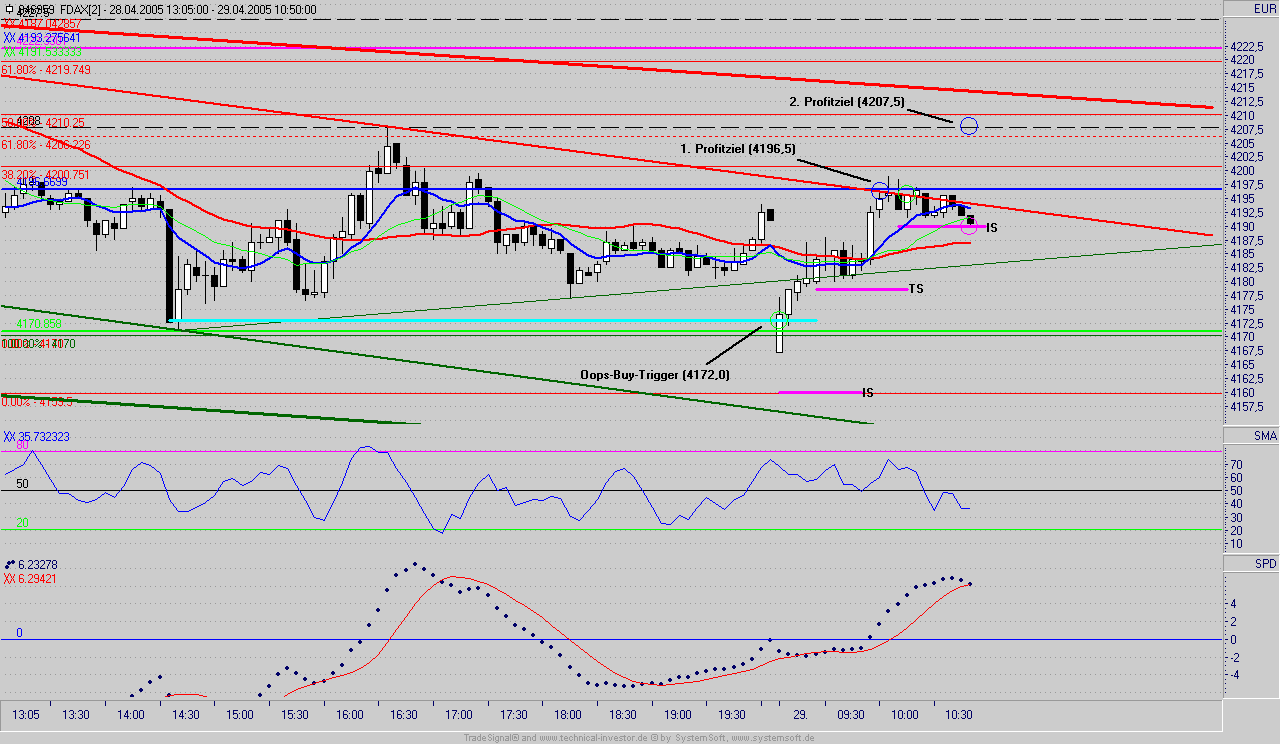This screenshot has width=1280, height=744.
Task: Click the "29." date marker on the time axis
Action: (800, 715)
